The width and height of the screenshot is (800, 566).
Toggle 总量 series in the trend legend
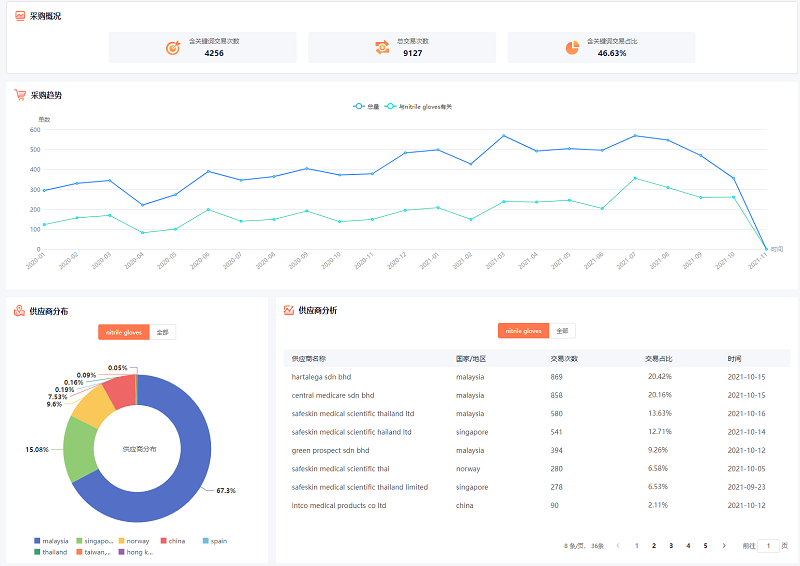pos(366,106)
